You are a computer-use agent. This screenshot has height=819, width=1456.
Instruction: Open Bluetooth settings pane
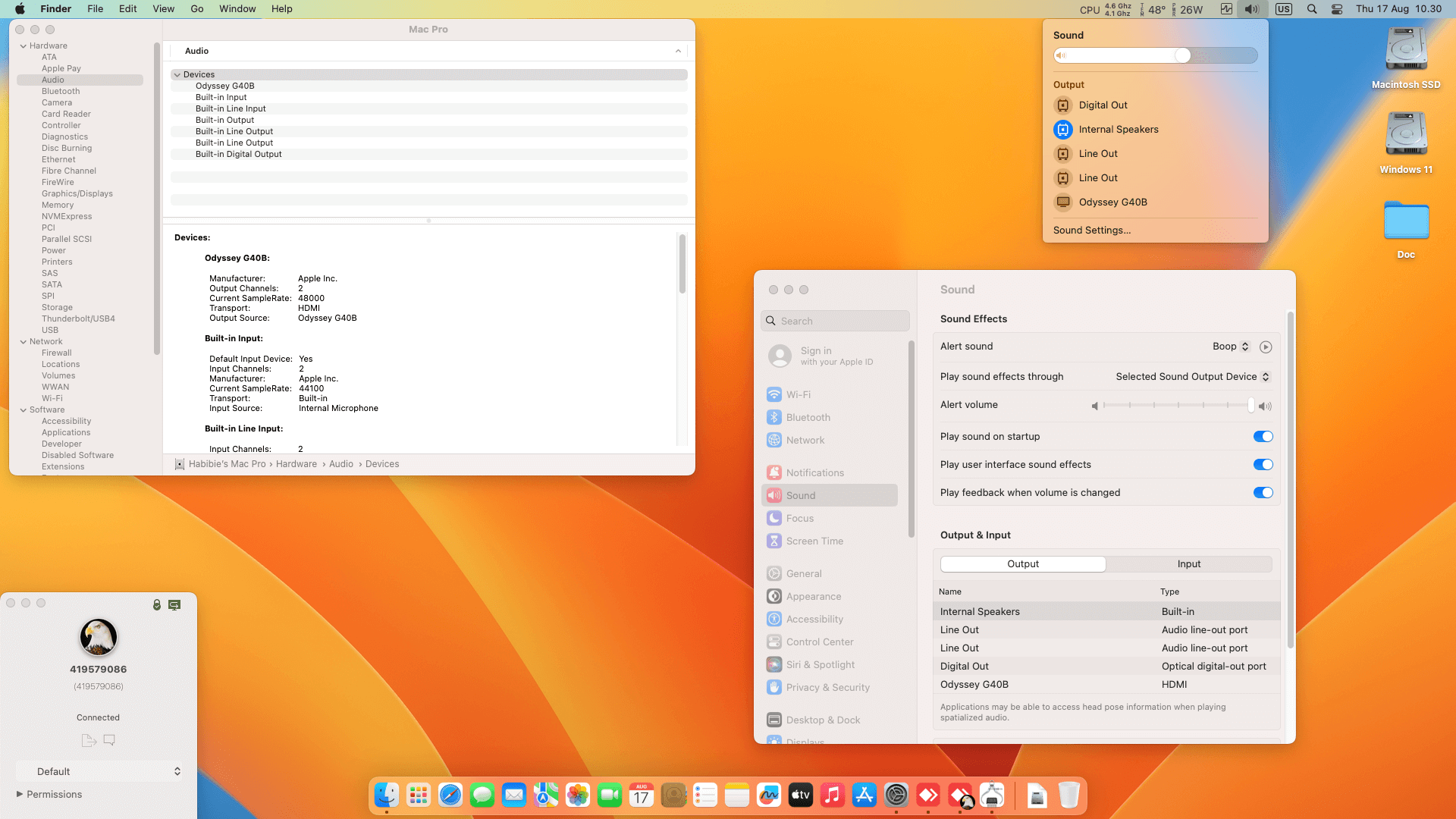(x=830, y=418)
